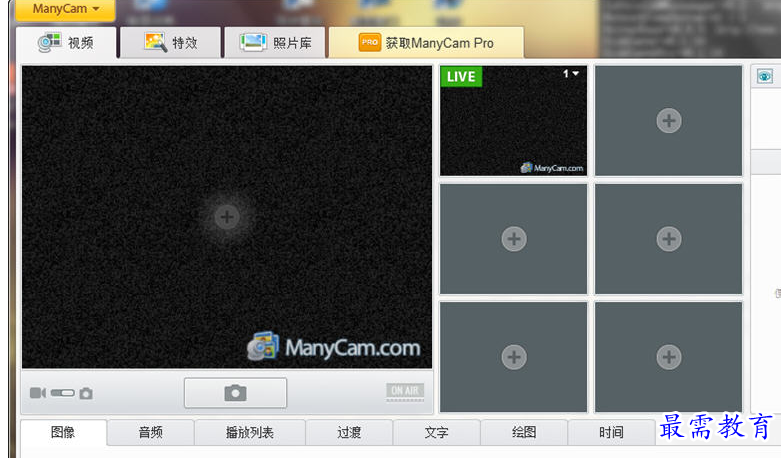Click the small photo camera mode icon
The image size is (781, 458).
86,393
